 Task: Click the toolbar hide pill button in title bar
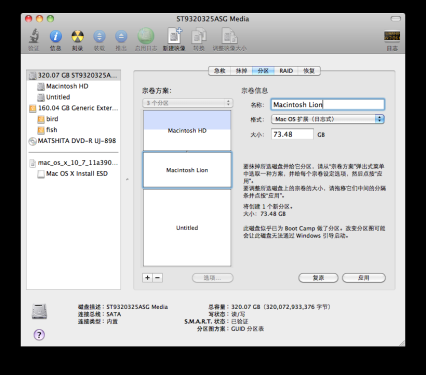(x=395, y=19)
